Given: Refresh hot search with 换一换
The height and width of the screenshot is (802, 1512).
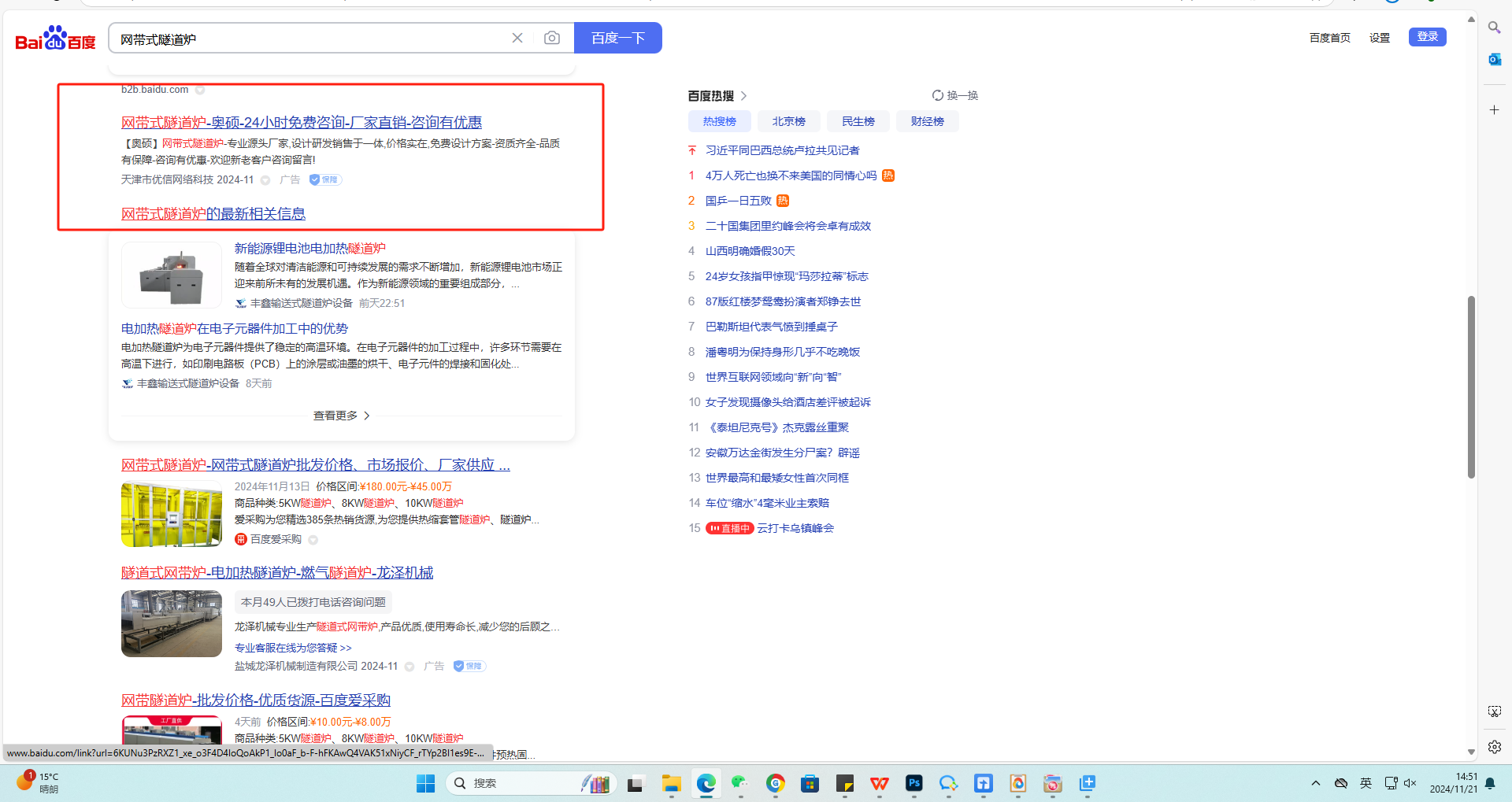Looking at the screenshot, I should pyautogui.click(x=954, y=95).
